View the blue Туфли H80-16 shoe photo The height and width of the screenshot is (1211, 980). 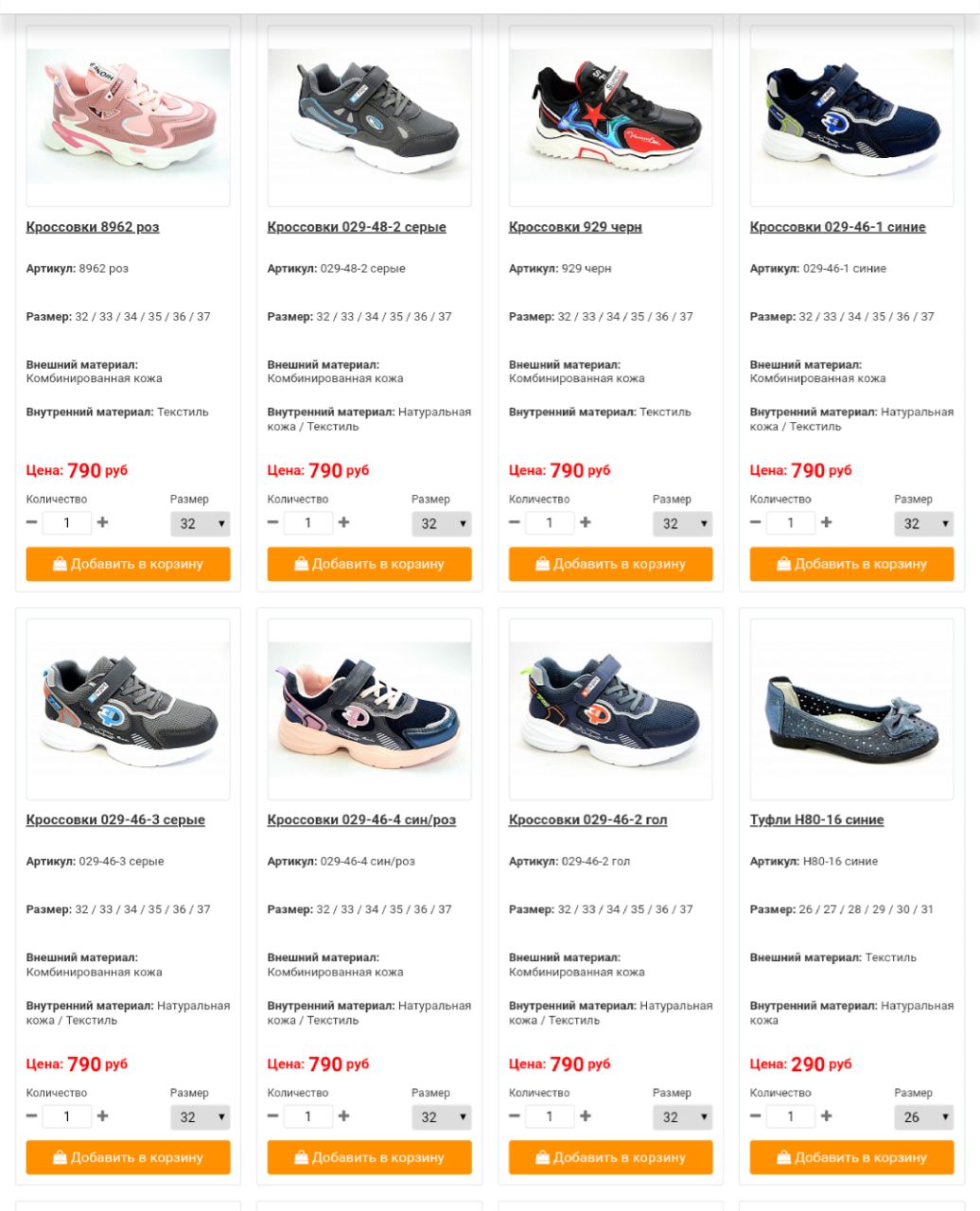[x=851, y=710]
